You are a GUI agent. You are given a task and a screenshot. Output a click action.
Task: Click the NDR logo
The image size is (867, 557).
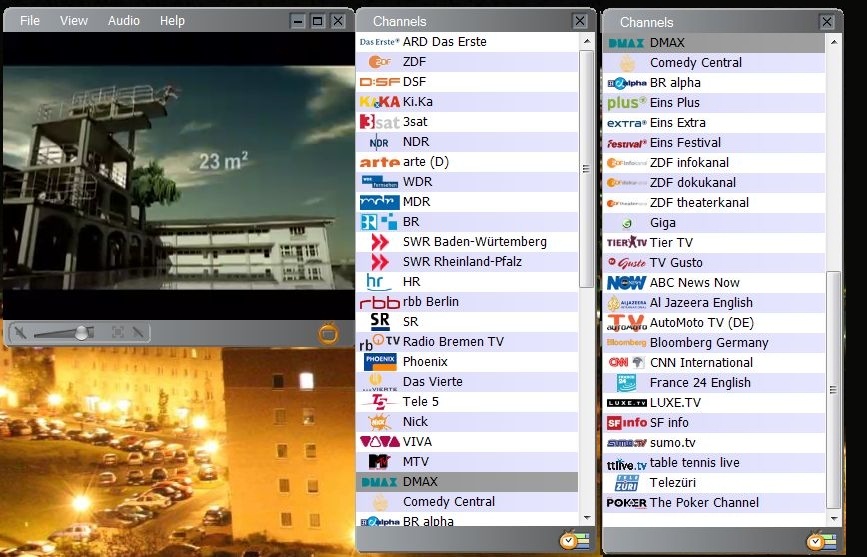click(379, 142)
